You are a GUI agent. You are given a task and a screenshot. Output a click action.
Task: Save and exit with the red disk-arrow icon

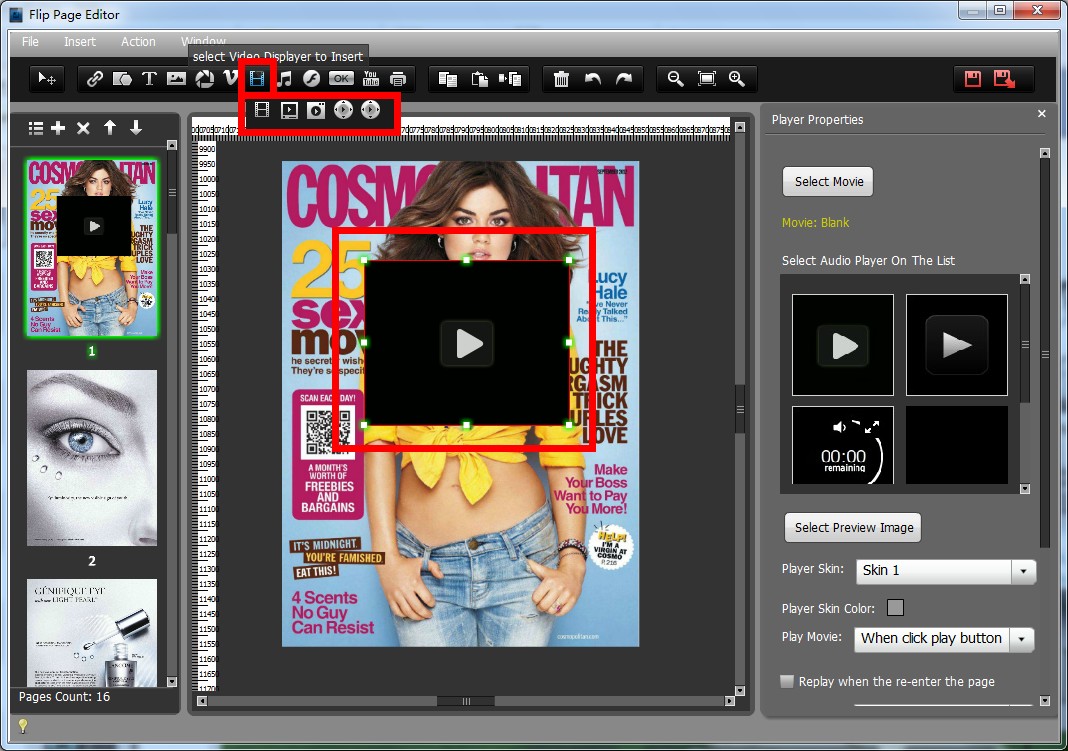click(x=1004, y=79)
